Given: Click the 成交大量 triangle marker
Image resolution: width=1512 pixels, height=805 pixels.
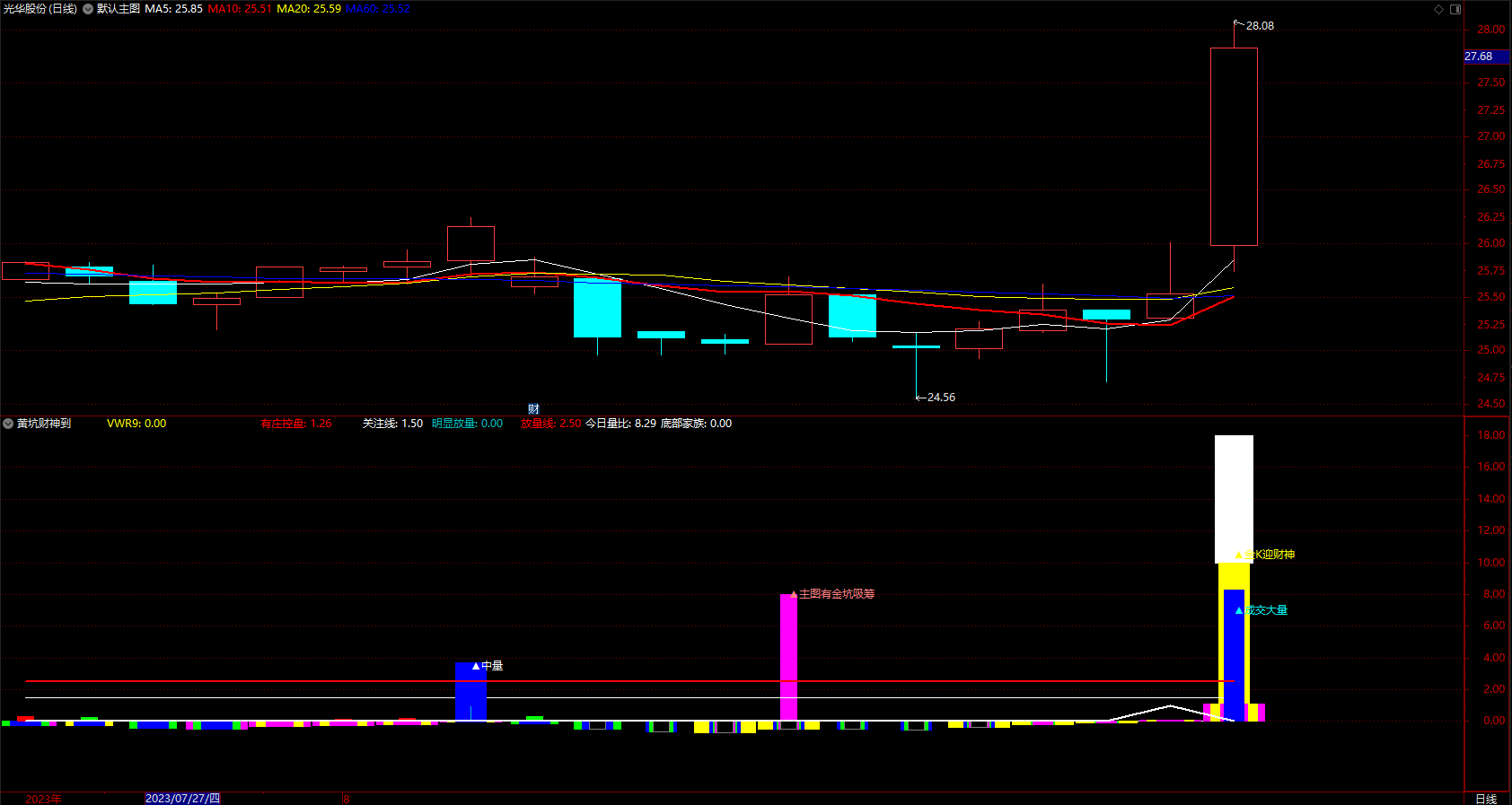Looking at the screenshot, I should (x=1239, y=610).
